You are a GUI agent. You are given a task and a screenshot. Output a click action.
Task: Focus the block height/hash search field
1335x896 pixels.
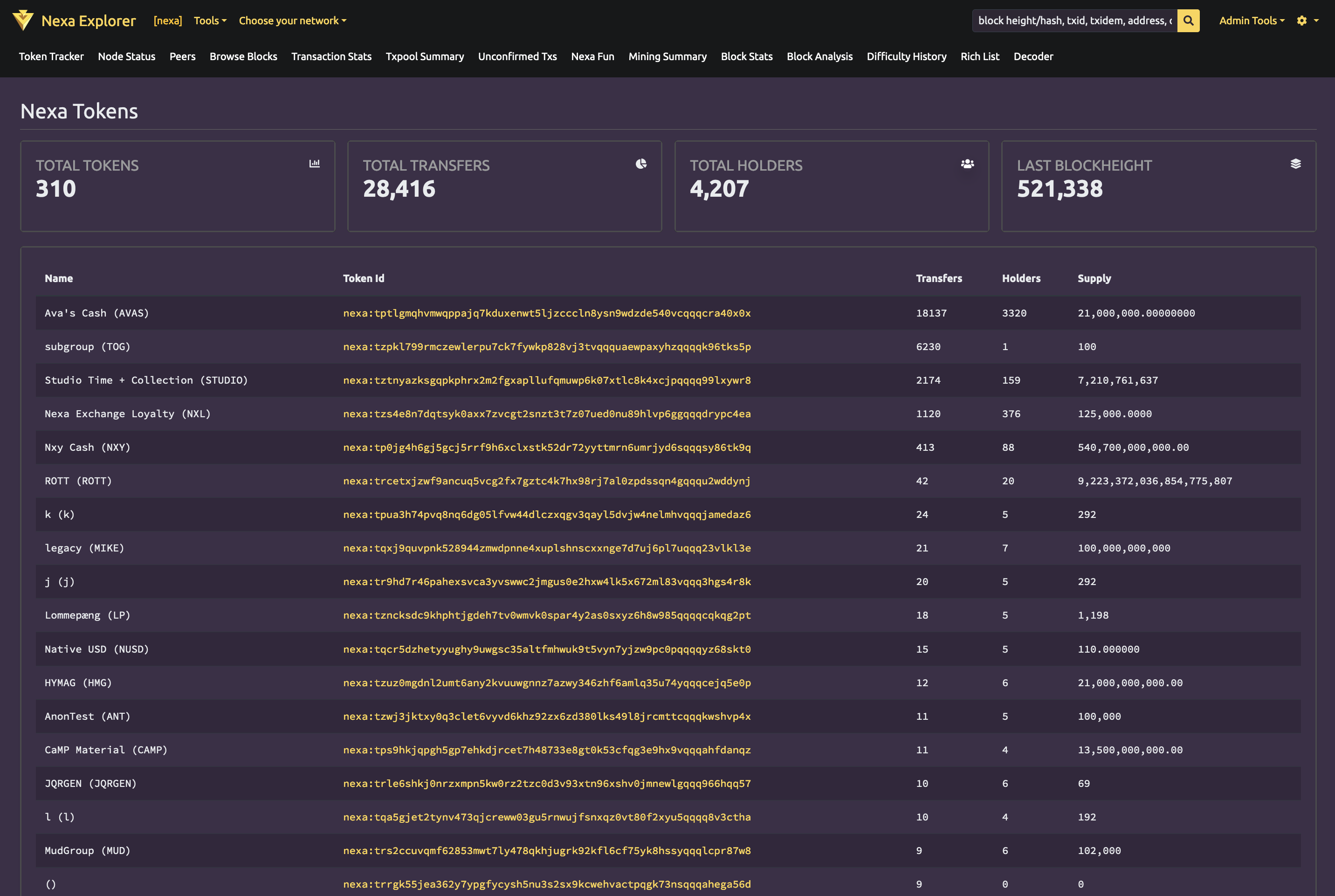click(x=1074, y=21)
